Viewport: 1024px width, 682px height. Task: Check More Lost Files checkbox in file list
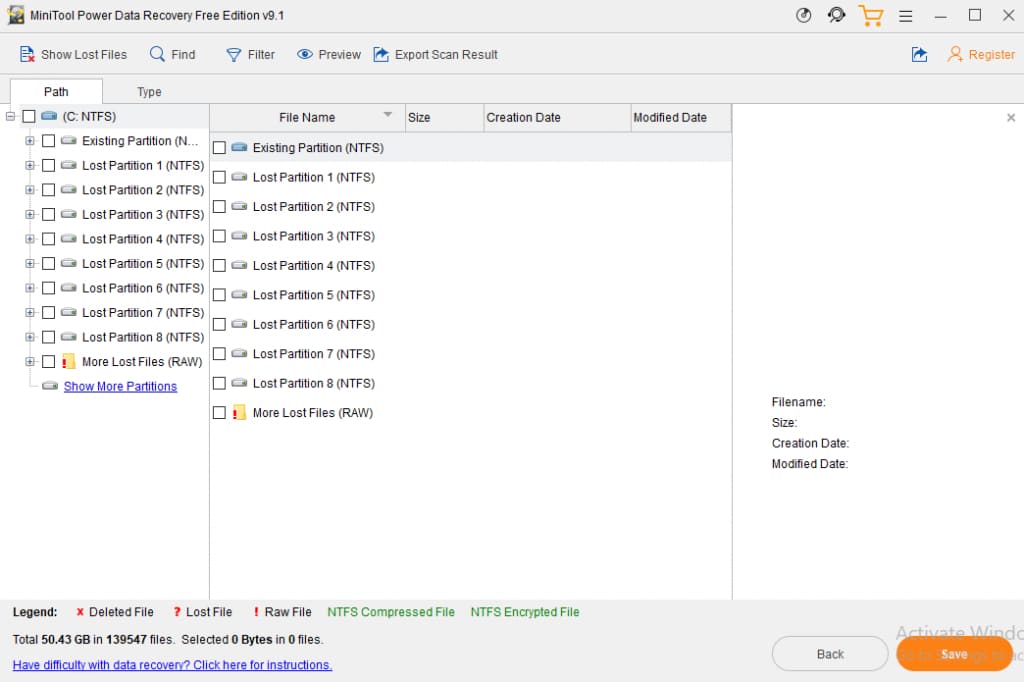coord(219,412)
